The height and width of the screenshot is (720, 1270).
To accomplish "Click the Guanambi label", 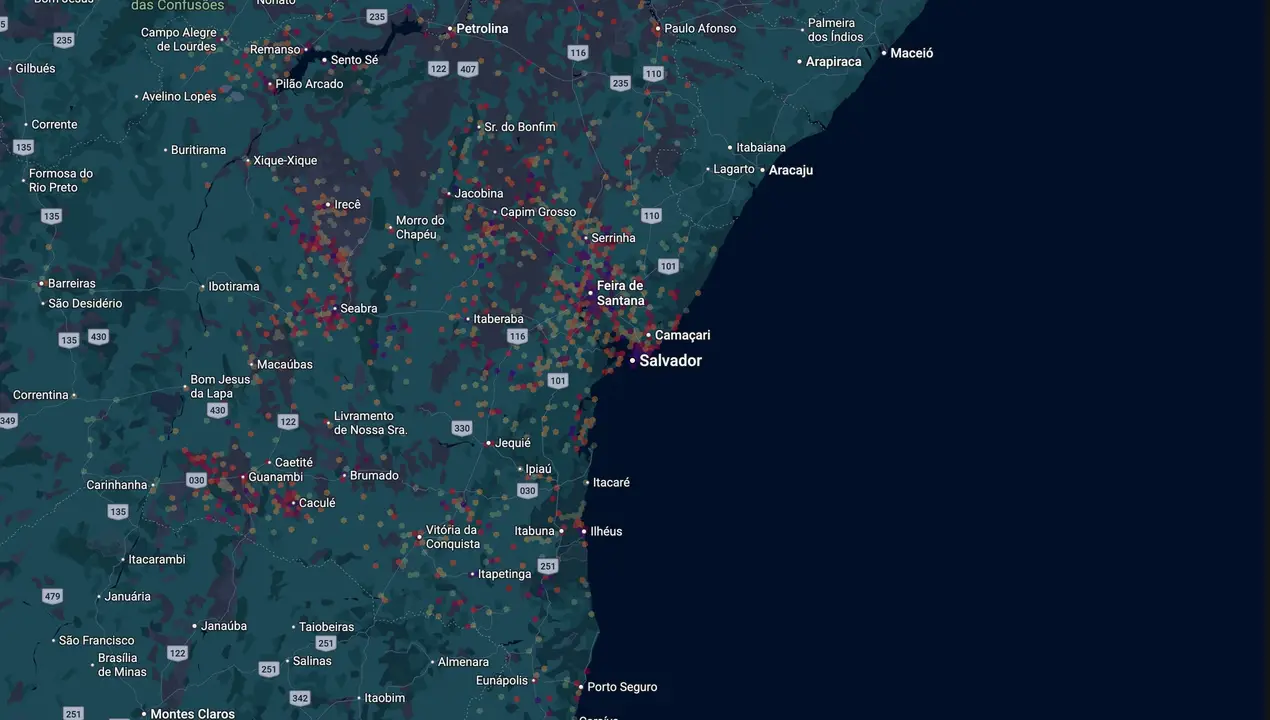I will [275, 477].
